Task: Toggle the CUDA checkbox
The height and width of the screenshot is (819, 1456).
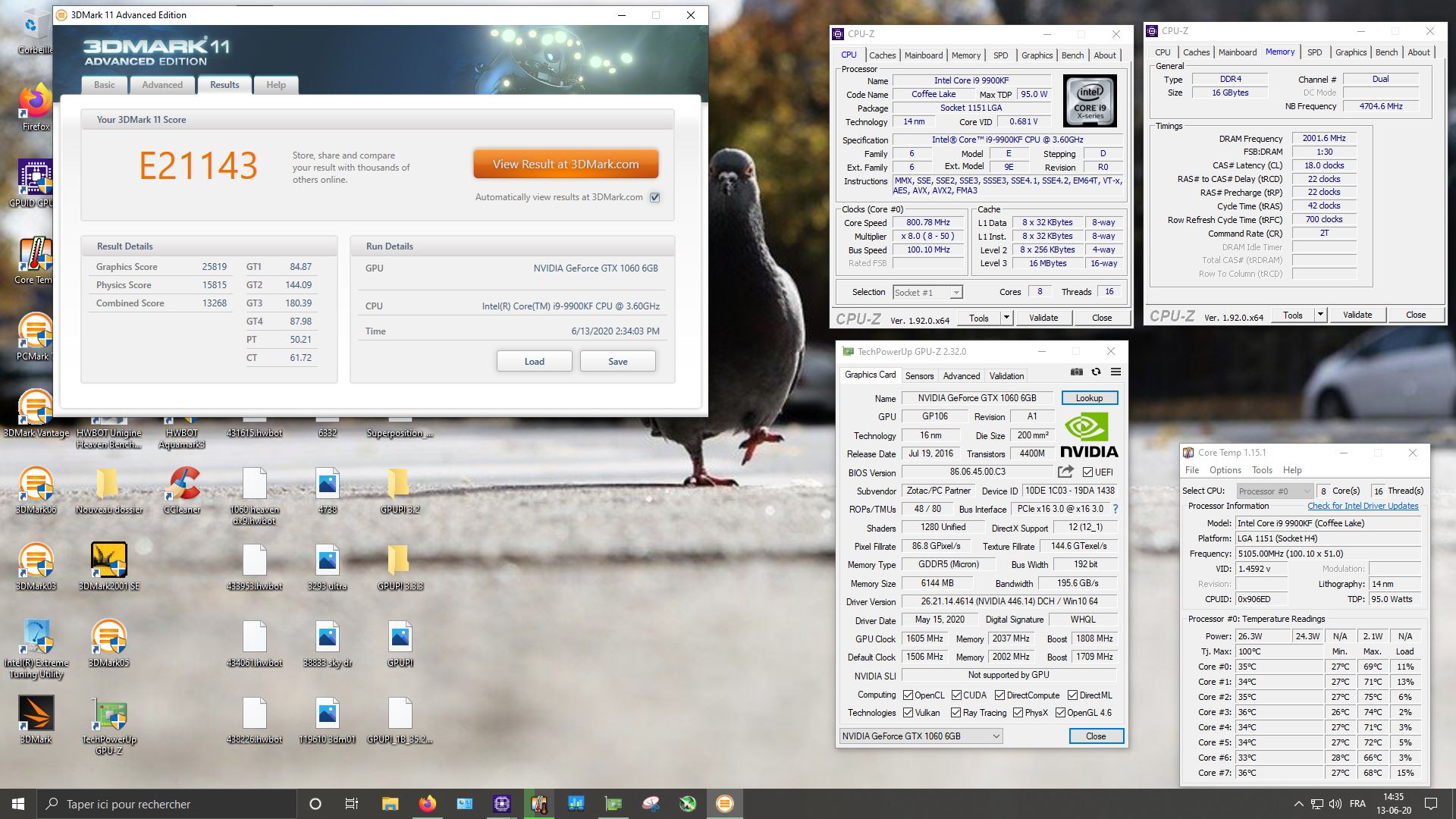Action: [956, 695]
